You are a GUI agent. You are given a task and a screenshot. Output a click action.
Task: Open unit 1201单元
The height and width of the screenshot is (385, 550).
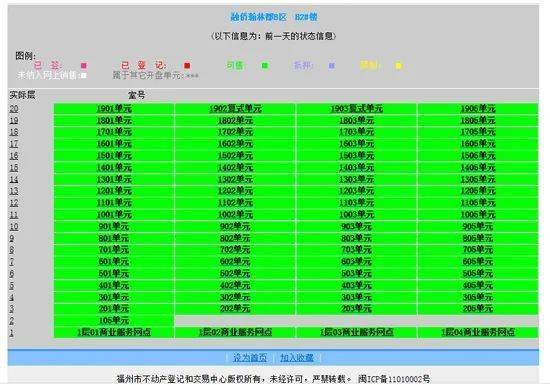[114, 191]
